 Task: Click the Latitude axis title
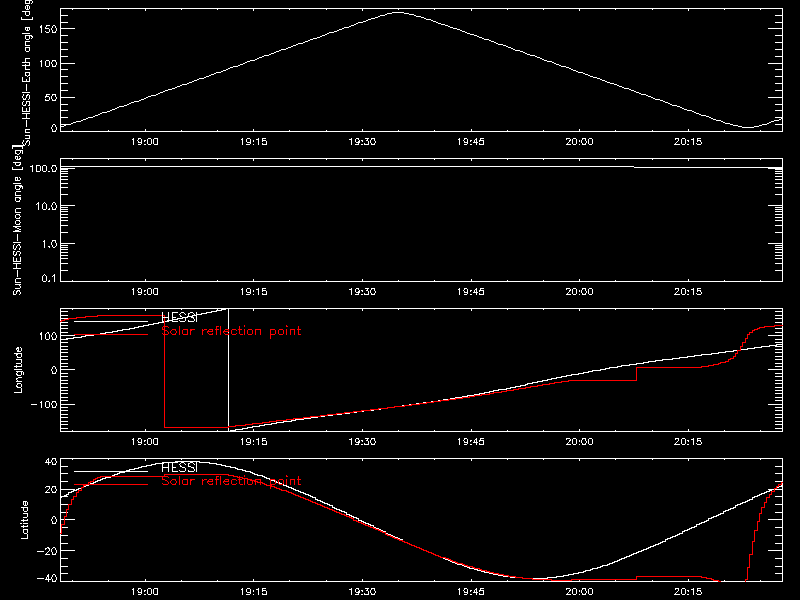24,519
